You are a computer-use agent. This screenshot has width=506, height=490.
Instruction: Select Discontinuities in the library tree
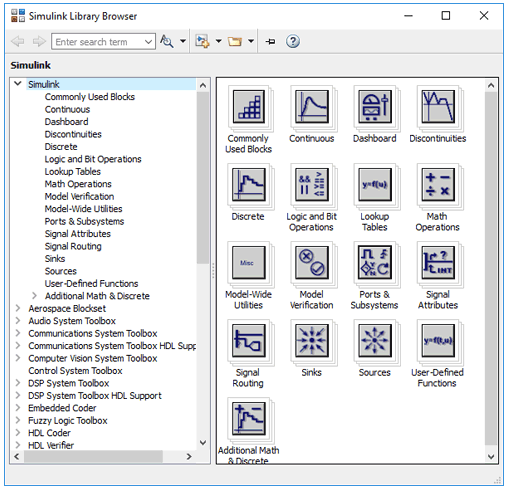73,134
